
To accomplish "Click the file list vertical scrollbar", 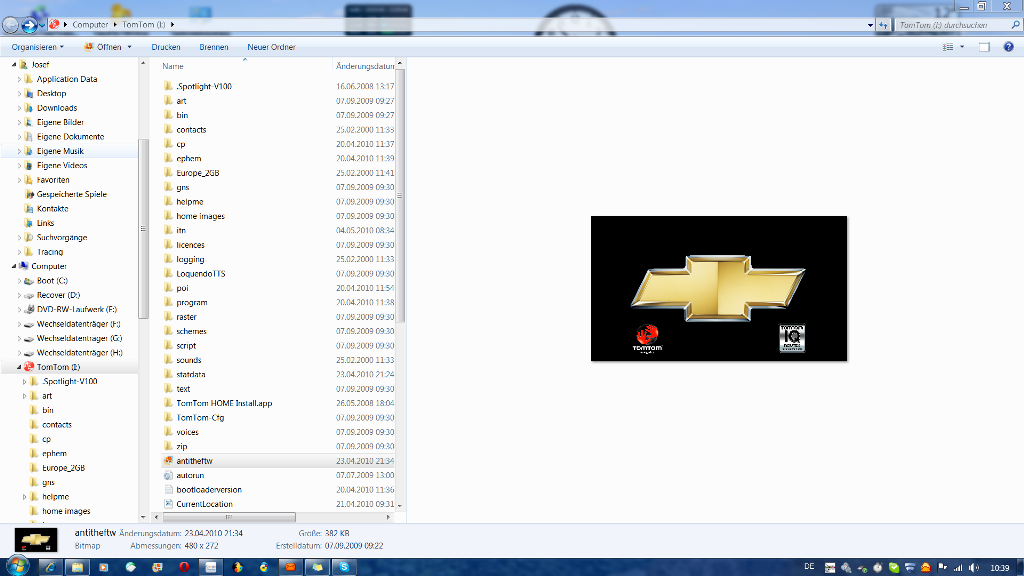I will pyautogui.click(x=400, y=196).
